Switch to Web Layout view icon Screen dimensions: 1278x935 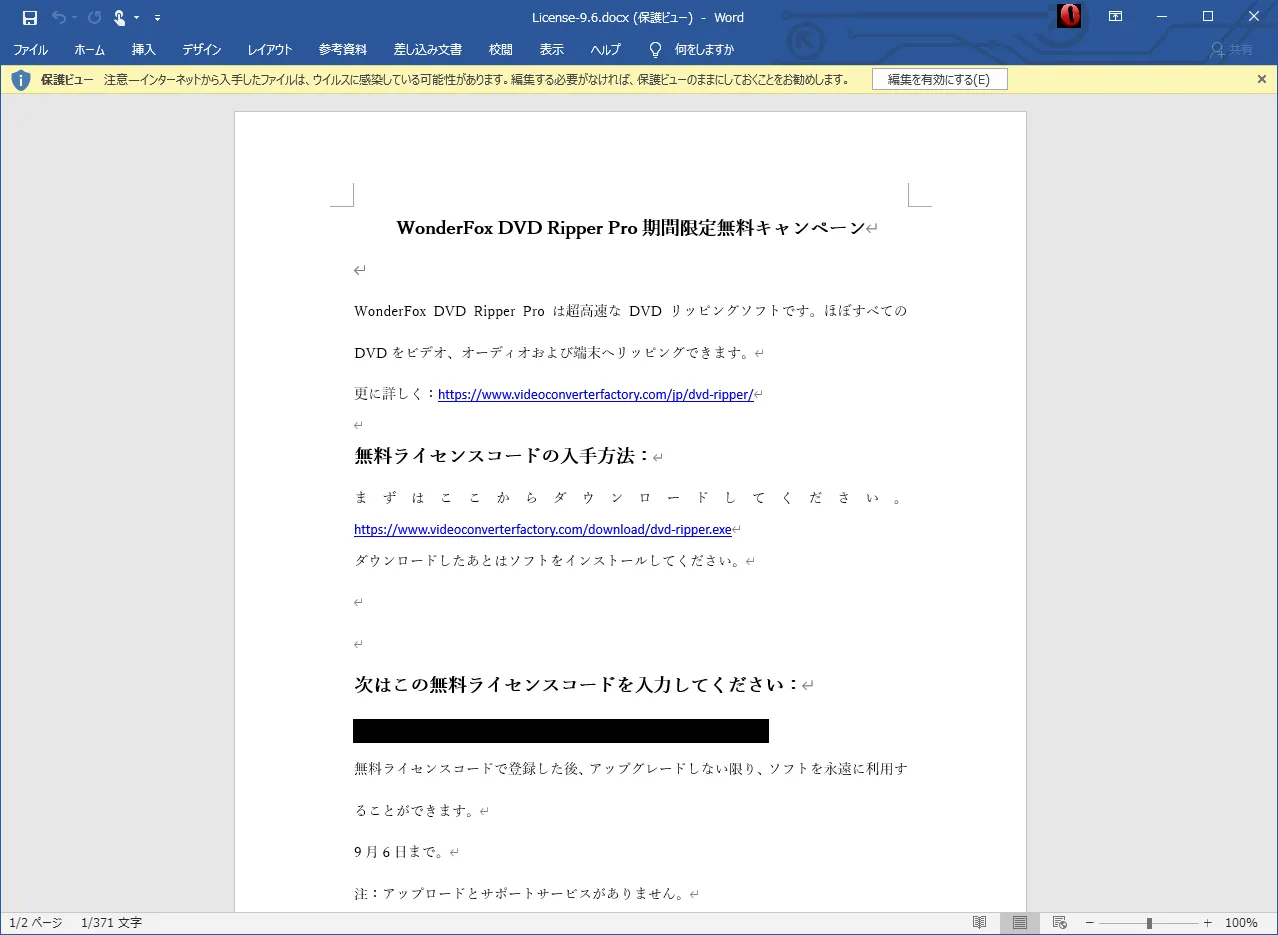click(x=1059, y=922)
